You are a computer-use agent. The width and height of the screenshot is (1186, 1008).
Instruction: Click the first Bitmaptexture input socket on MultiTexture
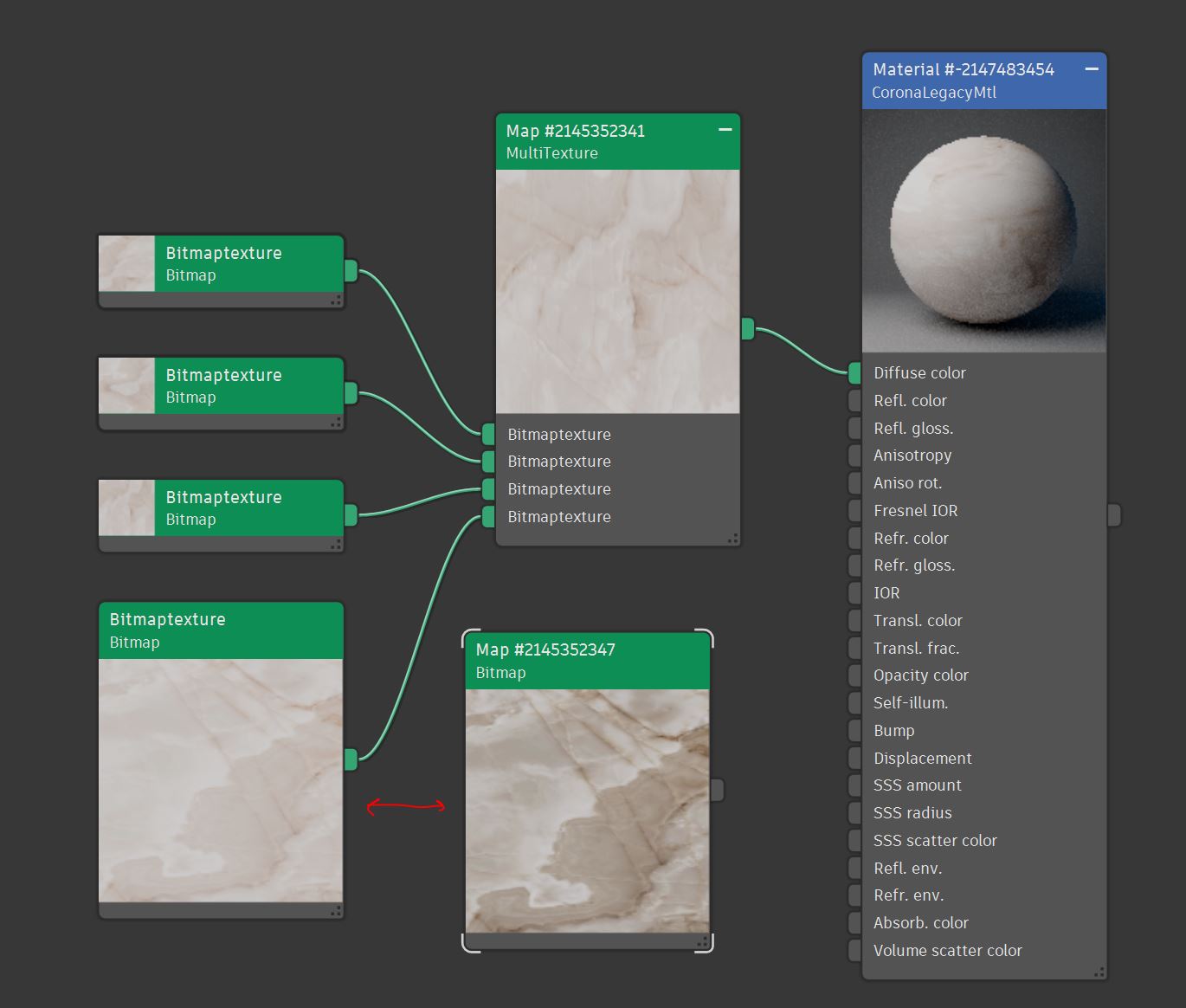click(488, 435)
